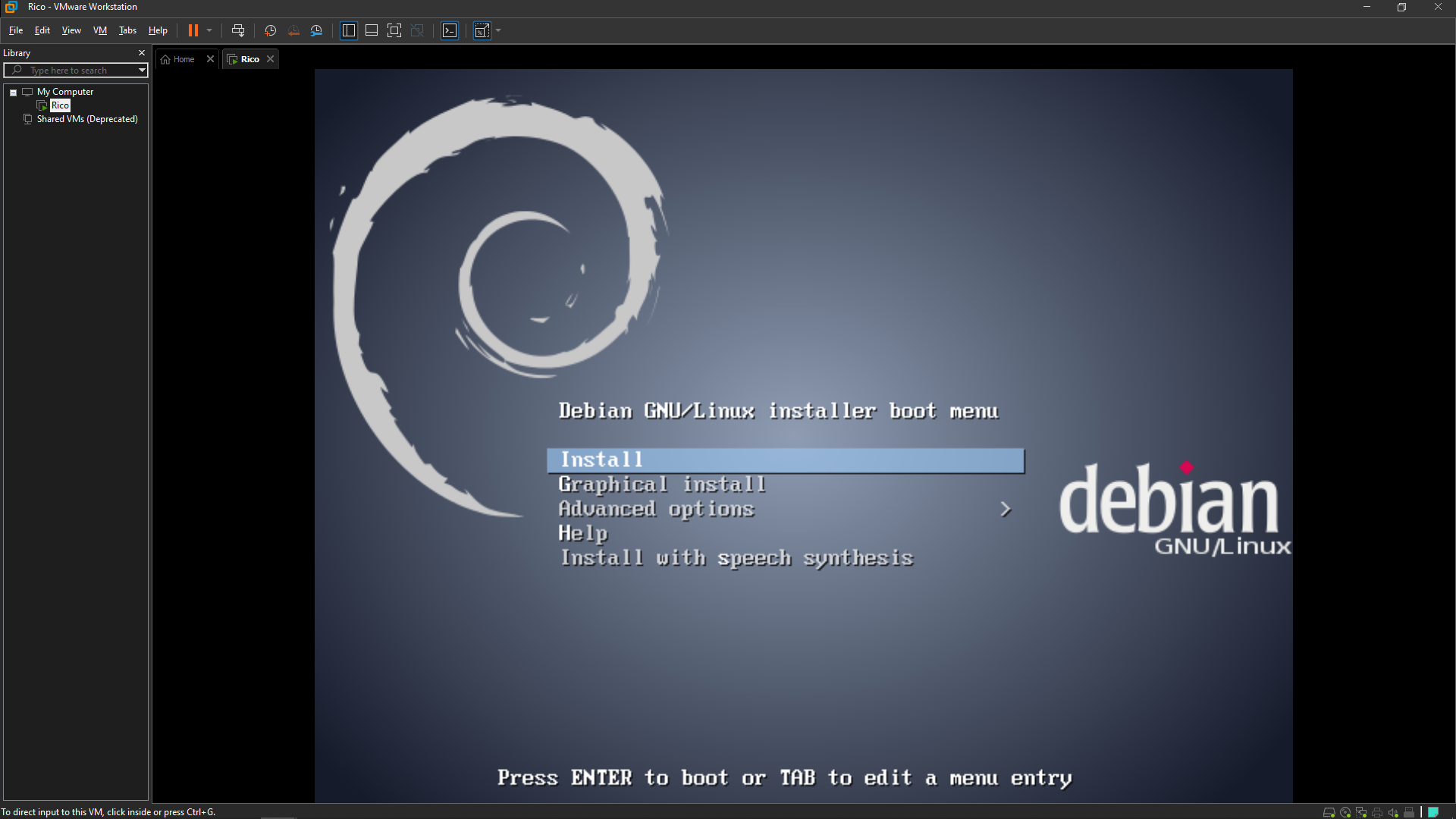Open the VM menu
This screenshot has height=819, width=1456.
pos(99,30)
